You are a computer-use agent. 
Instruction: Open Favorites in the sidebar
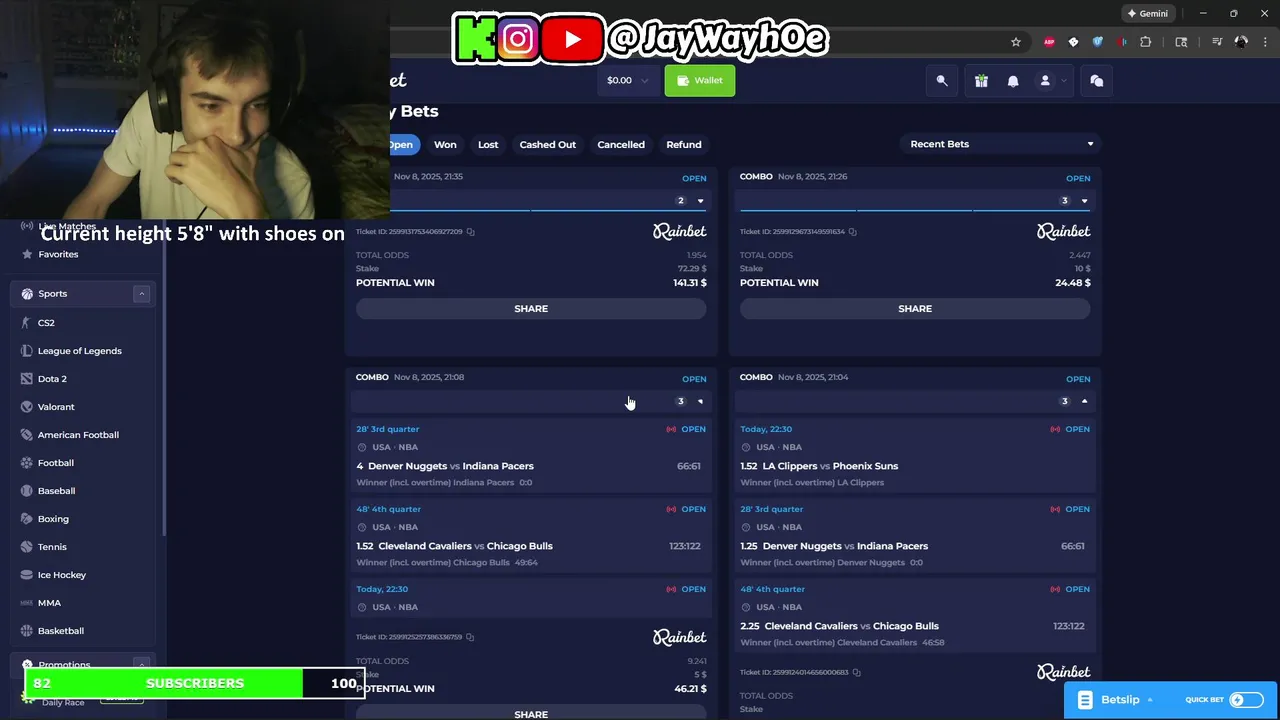[x=58, y=254]
